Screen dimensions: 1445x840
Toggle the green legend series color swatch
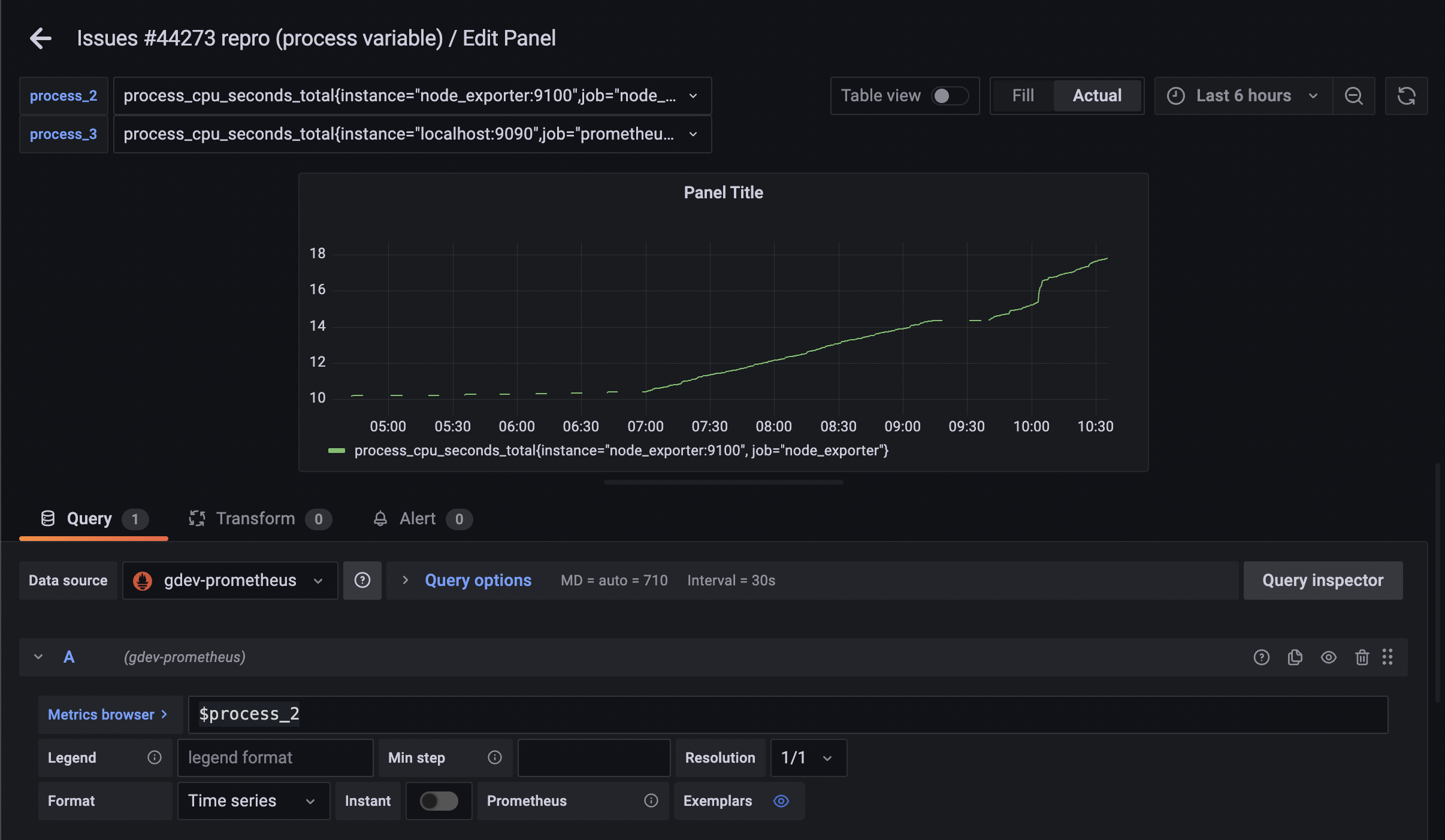337,451
